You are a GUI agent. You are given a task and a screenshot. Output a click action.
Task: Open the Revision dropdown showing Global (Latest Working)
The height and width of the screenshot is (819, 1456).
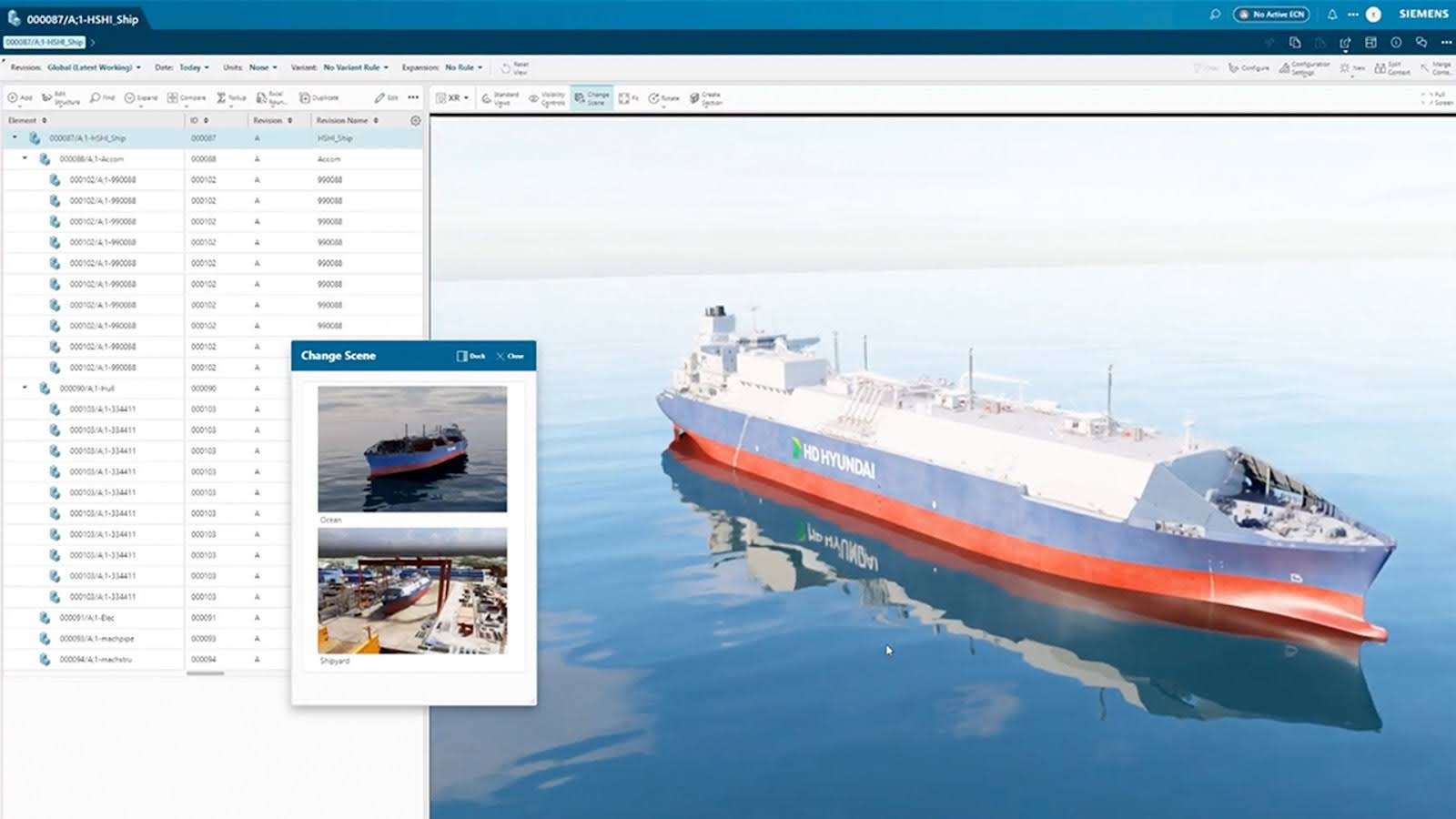(x=91, y=67)
